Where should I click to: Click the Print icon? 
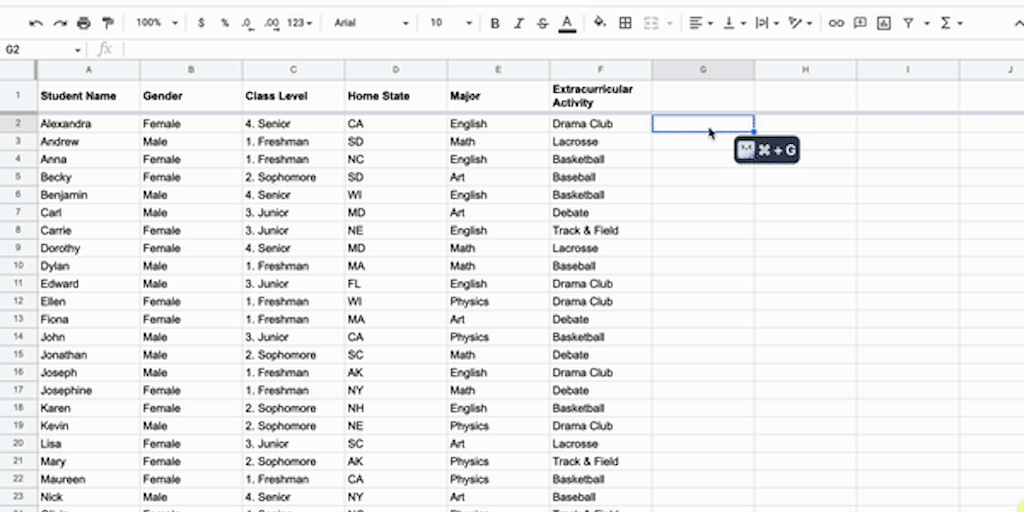[x=83, y=23]
